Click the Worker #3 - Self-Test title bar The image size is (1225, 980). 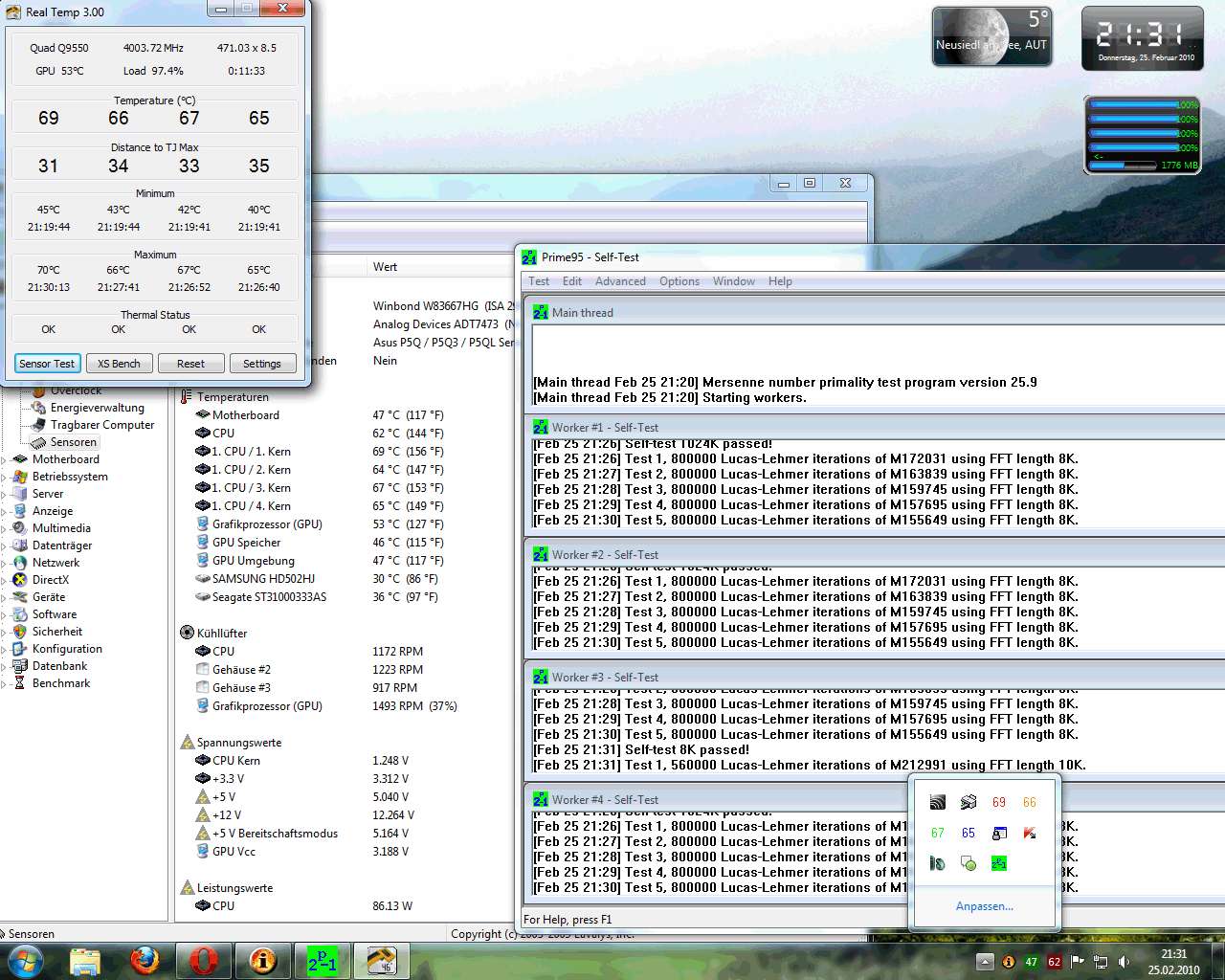[x=876, y=677]
